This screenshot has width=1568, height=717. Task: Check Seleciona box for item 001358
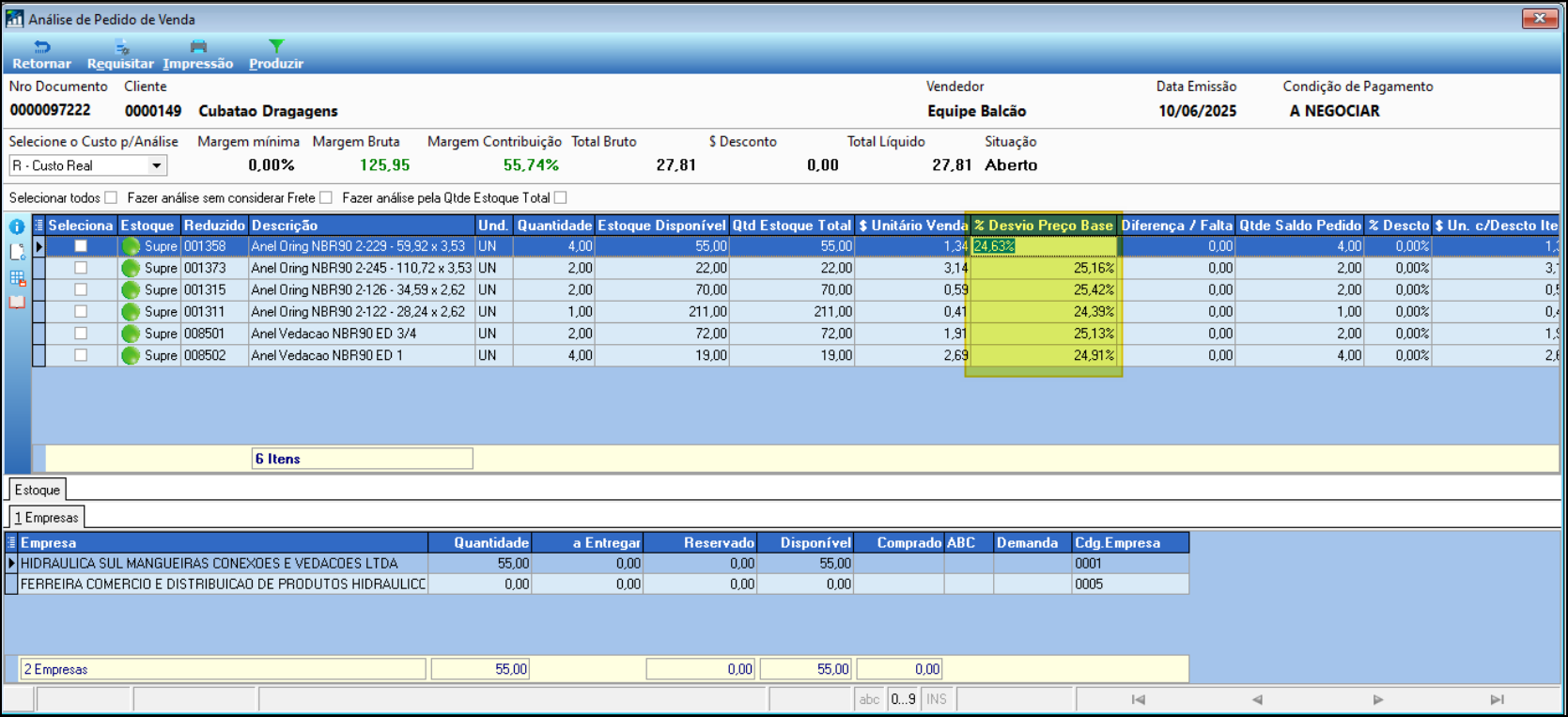(x=81, y=246)
